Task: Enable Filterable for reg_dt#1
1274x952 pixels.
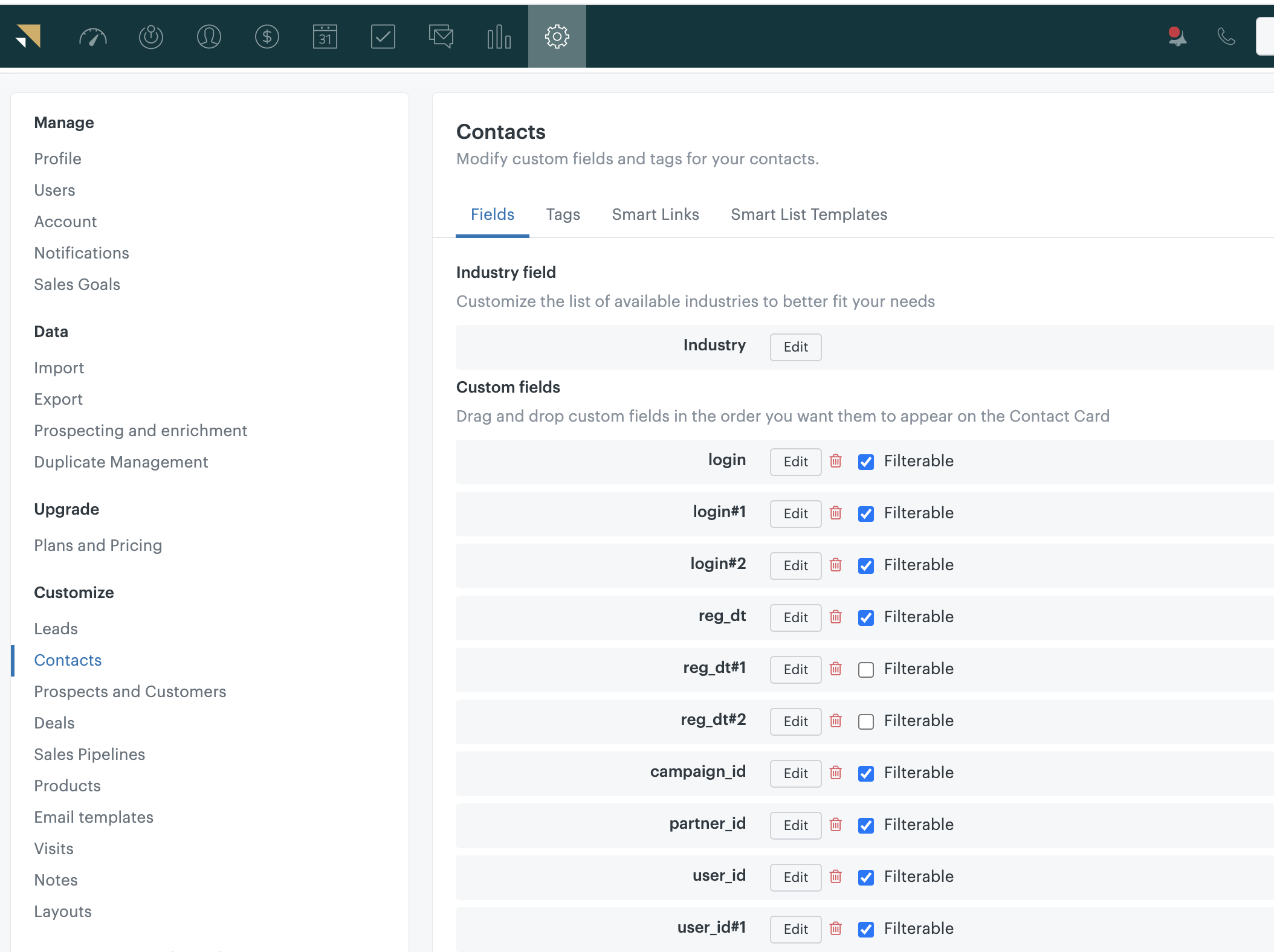Action: pyautogui.click(x=865, y=669)
